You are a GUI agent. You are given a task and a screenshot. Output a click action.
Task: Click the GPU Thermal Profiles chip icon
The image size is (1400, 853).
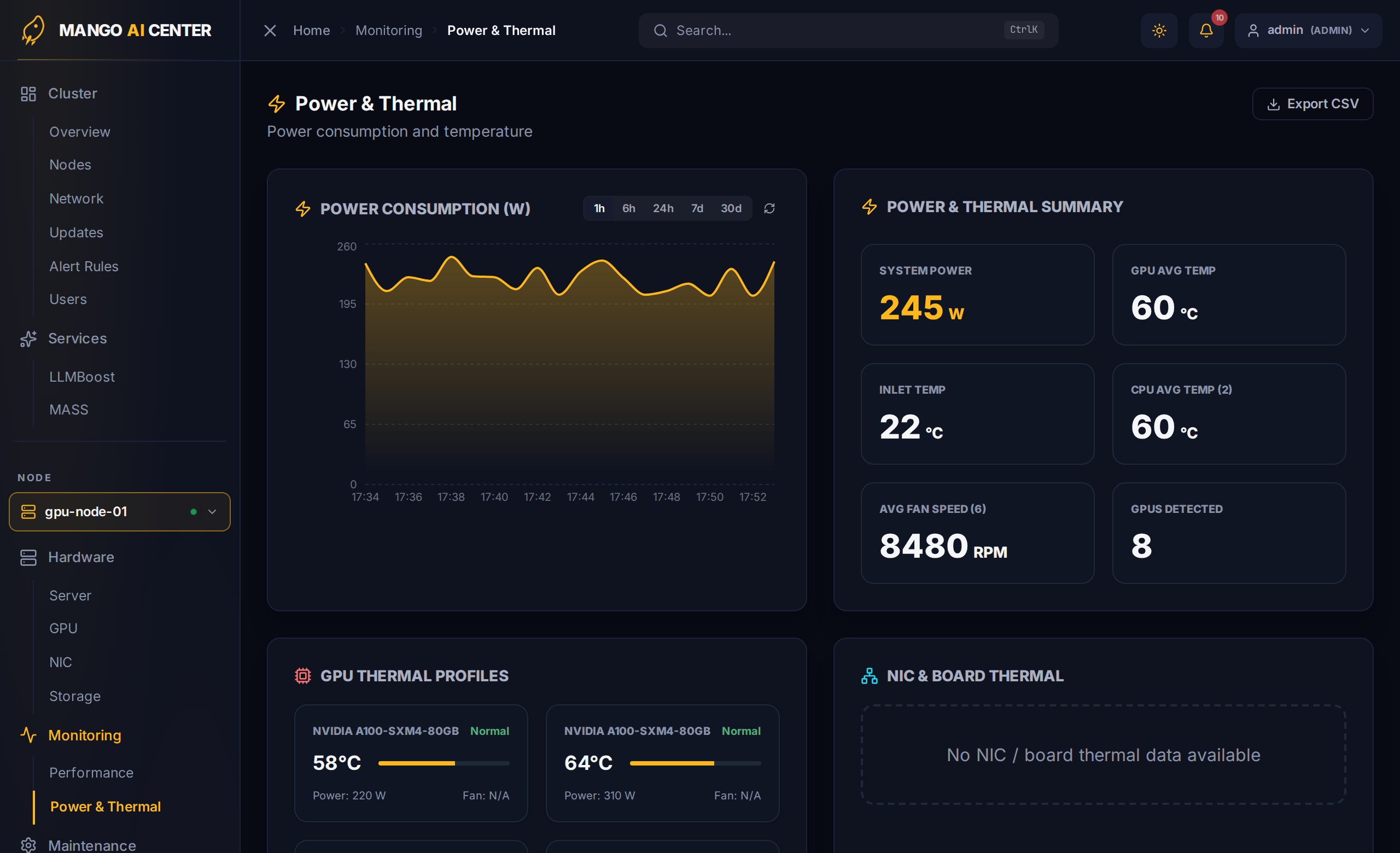(x=303, y=676)
